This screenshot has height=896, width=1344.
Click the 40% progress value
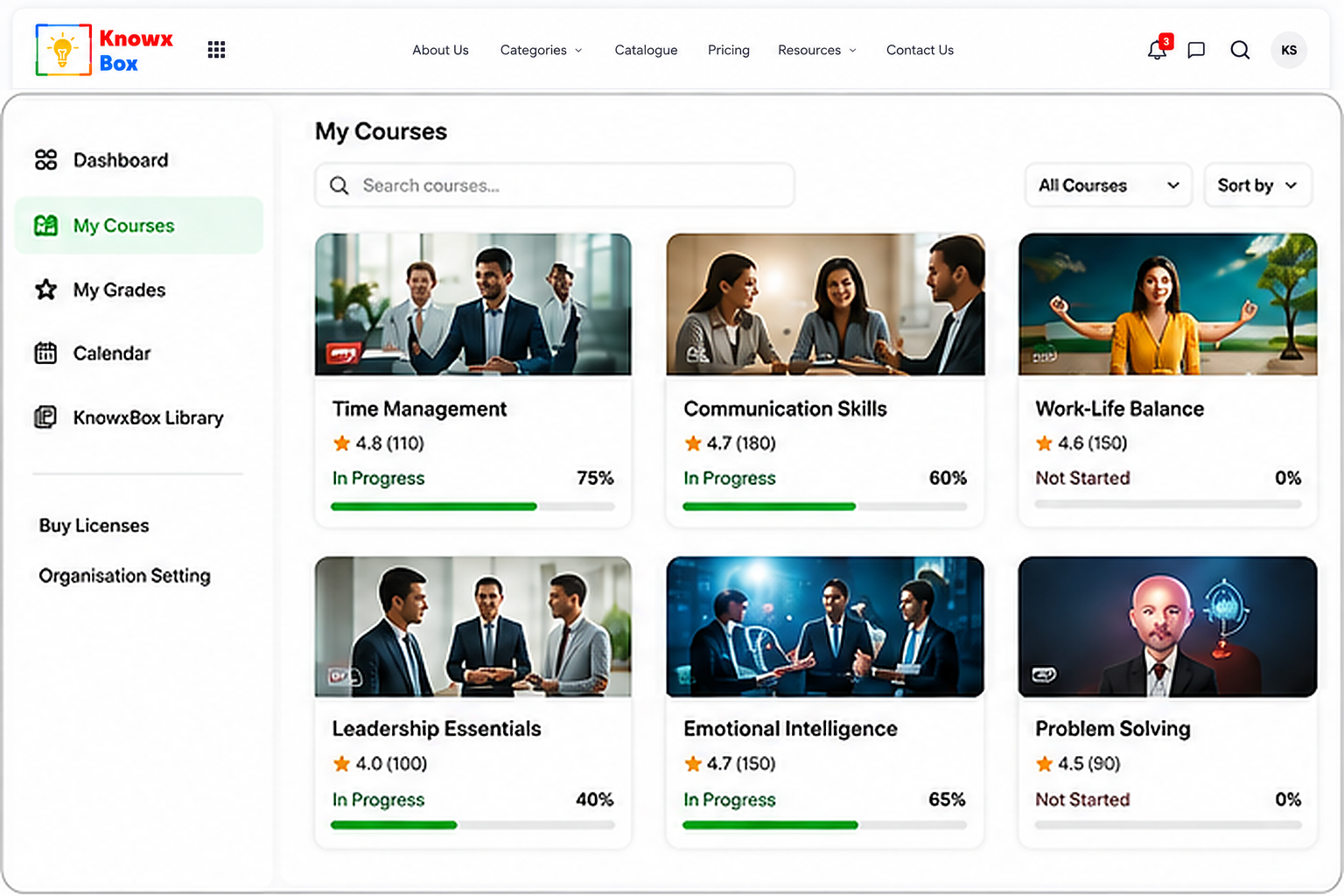pos(595,799)
